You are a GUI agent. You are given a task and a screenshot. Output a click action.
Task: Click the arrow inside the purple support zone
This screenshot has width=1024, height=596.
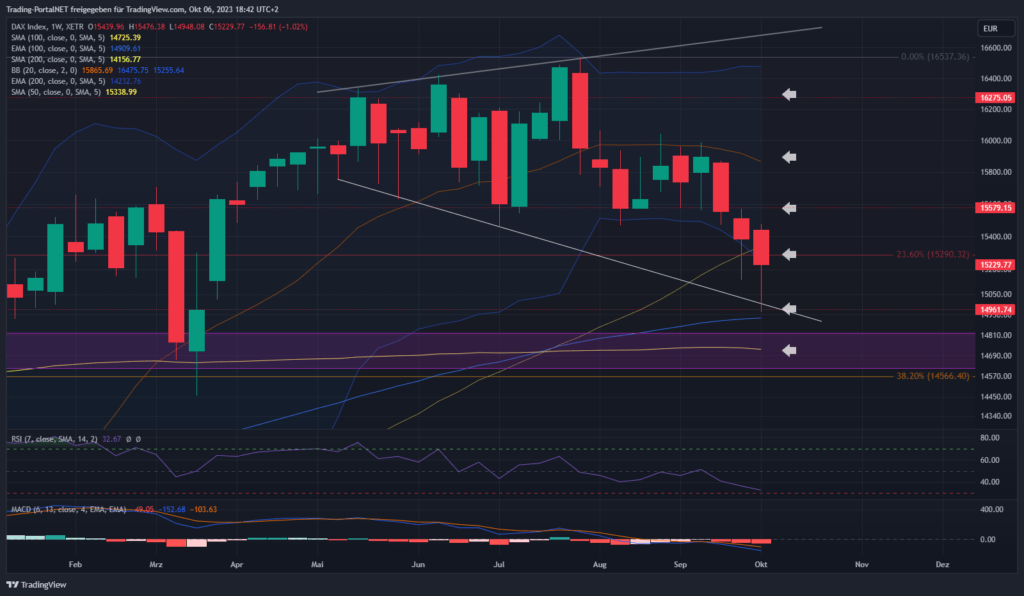789,350
